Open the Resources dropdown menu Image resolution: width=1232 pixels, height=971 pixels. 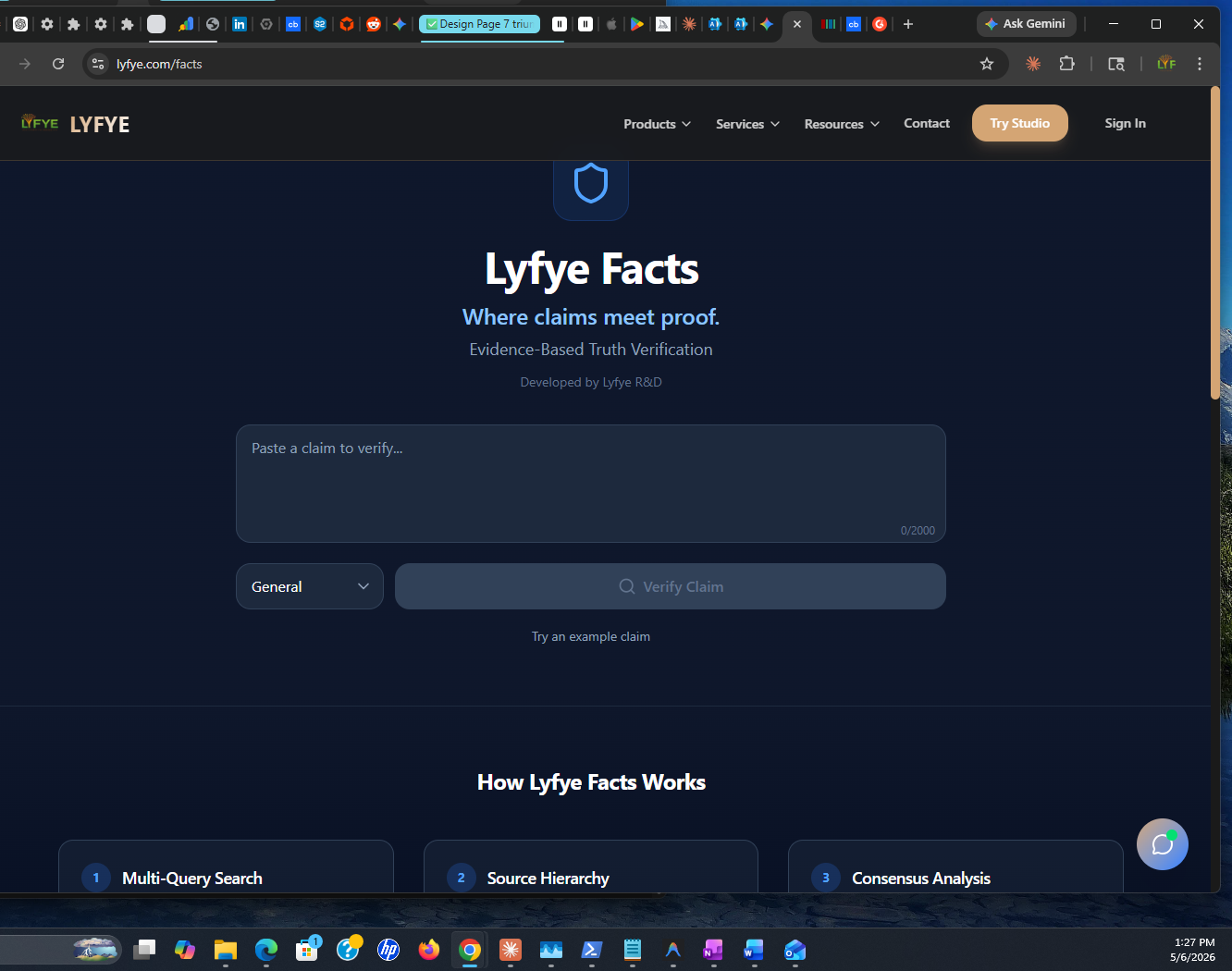(842, 124)
